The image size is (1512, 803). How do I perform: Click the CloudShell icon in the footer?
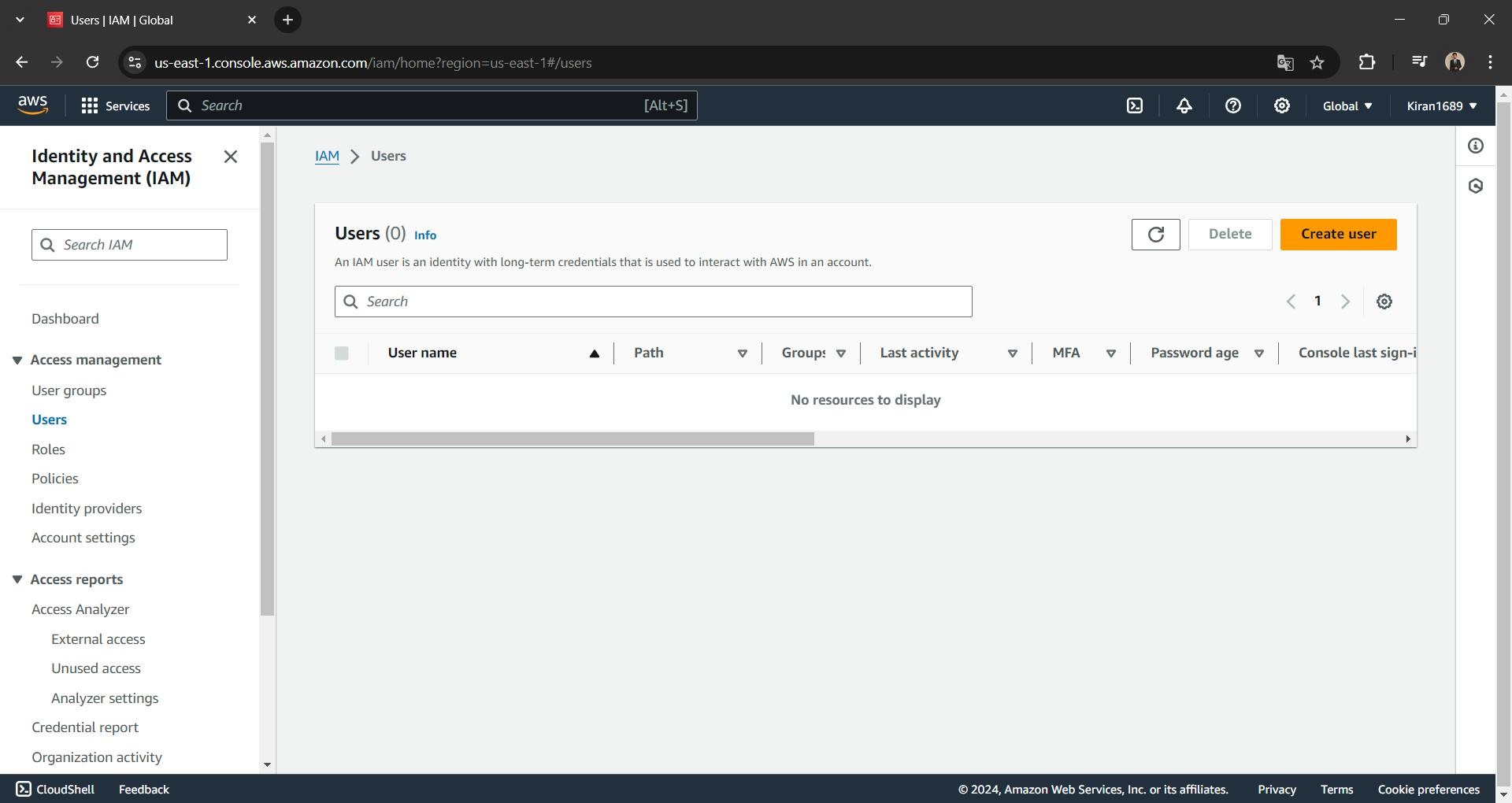[x=24, y=789]
